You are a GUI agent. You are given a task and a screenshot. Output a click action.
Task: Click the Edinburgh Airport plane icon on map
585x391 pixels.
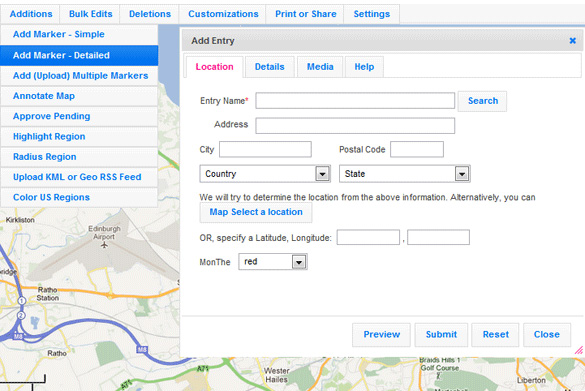(x=104, y=245)
